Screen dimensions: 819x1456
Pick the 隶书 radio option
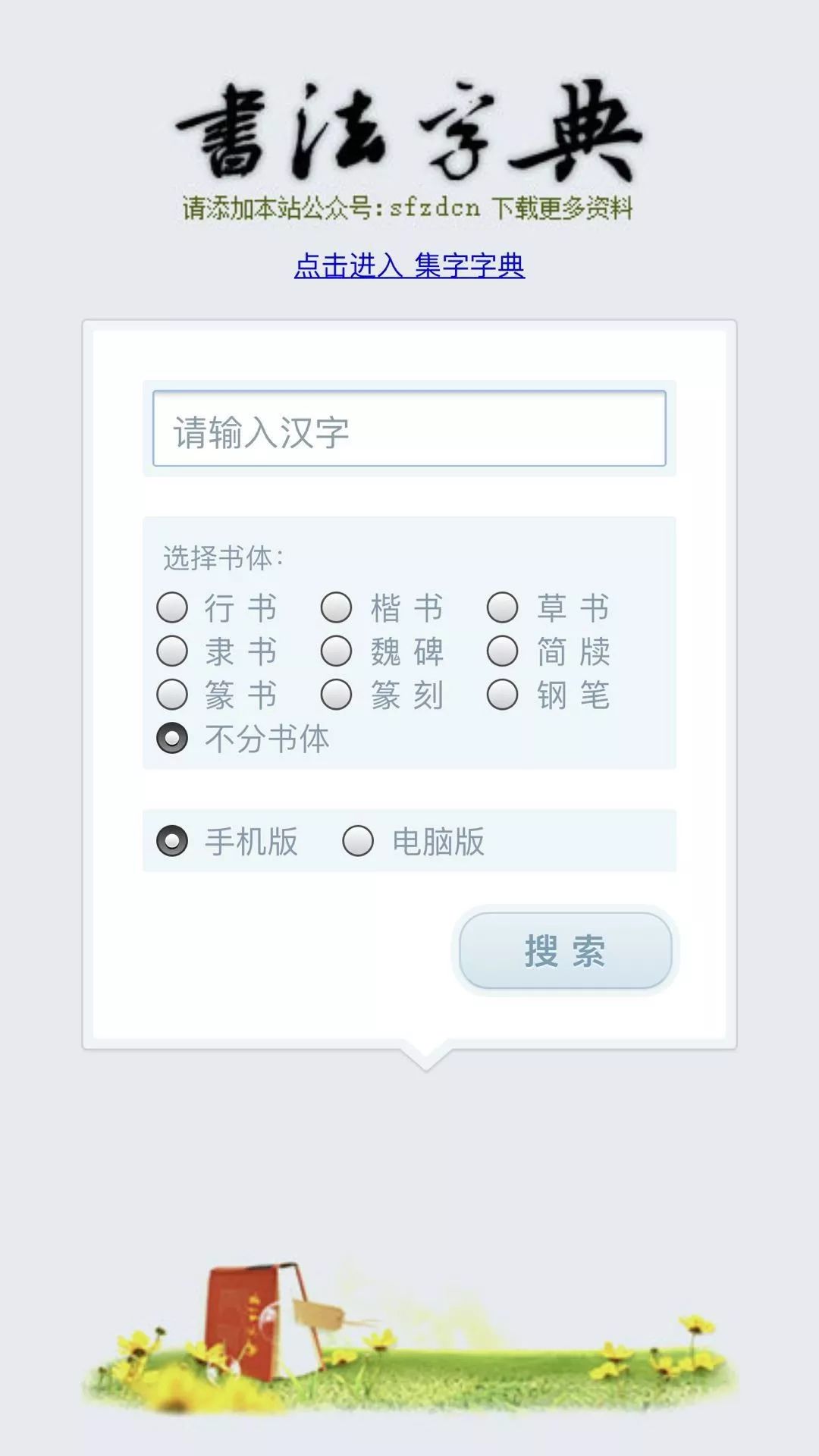click(172, 651)
